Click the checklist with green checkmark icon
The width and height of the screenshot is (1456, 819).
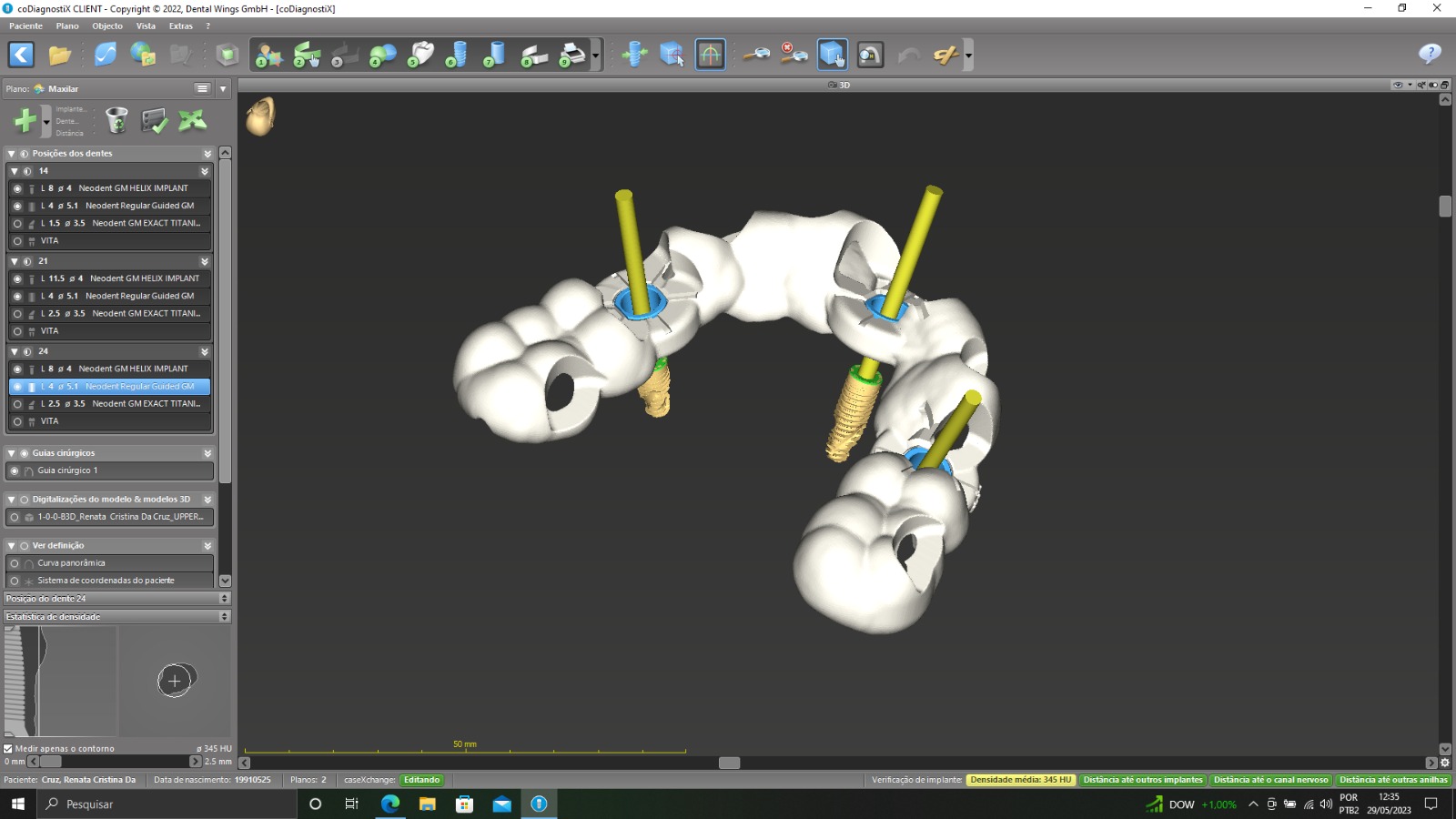[x=154, y=120]
